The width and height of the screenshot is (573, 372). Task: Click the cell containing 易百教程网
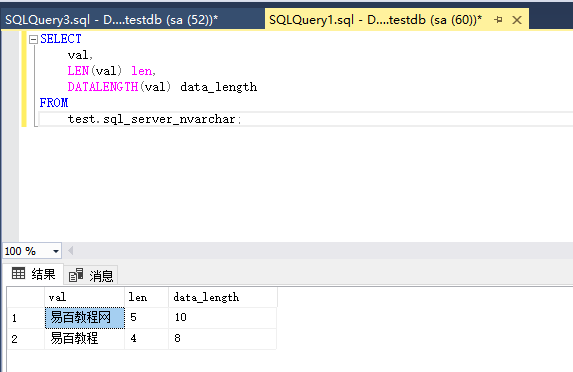[85, 318]
